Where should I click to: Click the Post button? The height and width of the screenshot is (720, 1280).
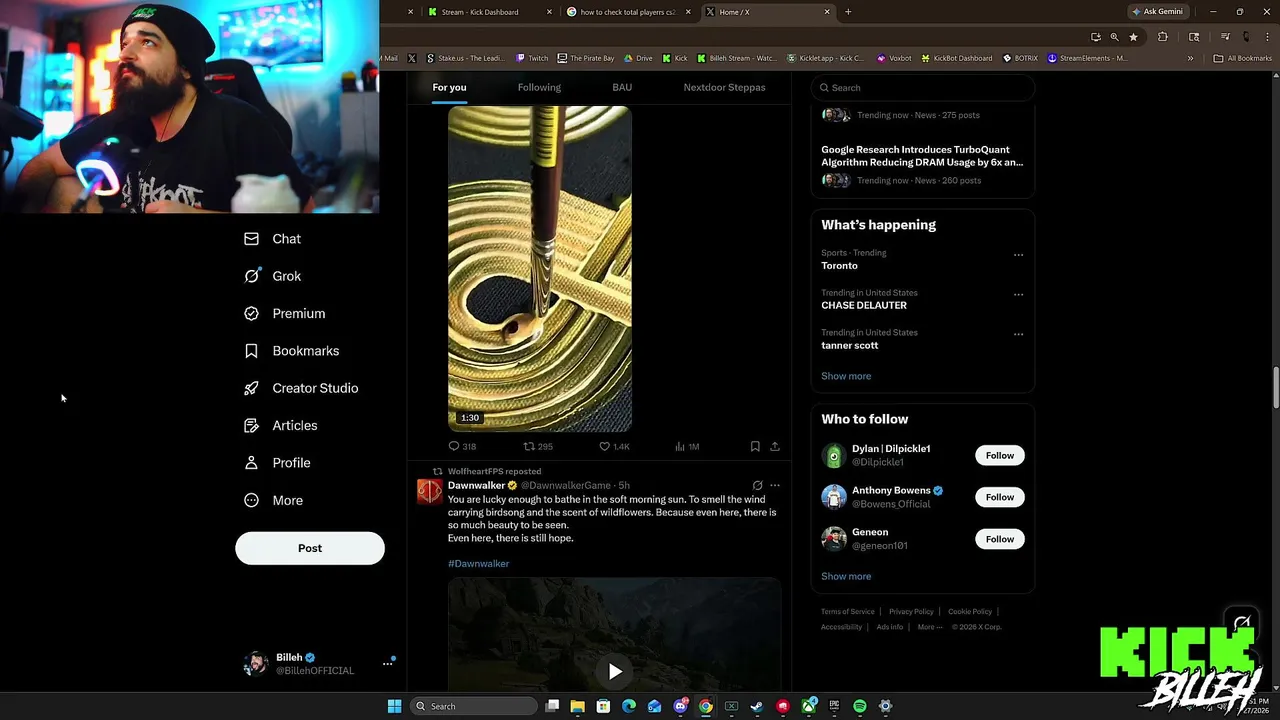(x=310, y=548)
